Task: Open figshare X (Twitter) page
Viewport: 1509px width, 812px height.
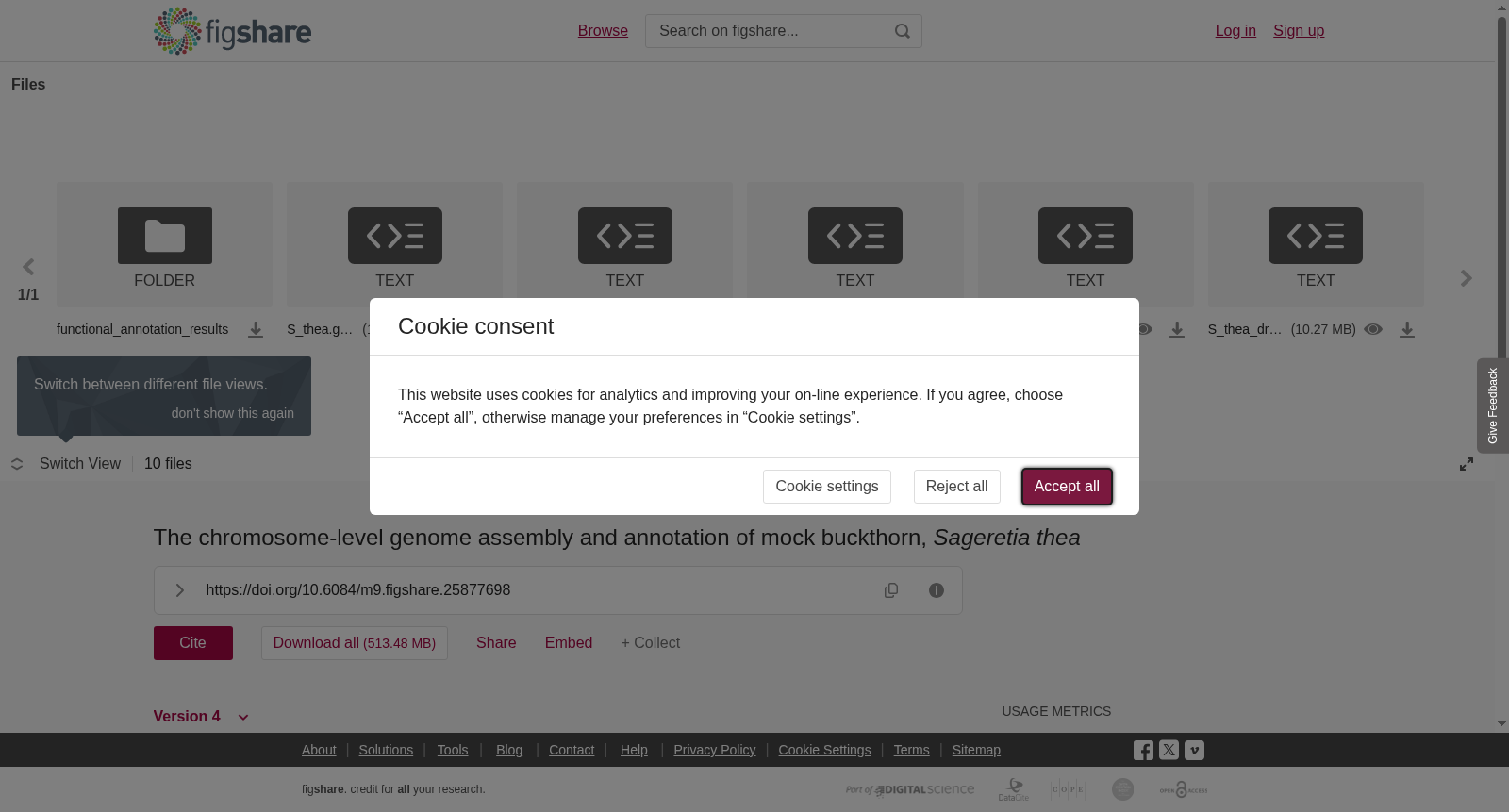Action: tap(1169, 750)
